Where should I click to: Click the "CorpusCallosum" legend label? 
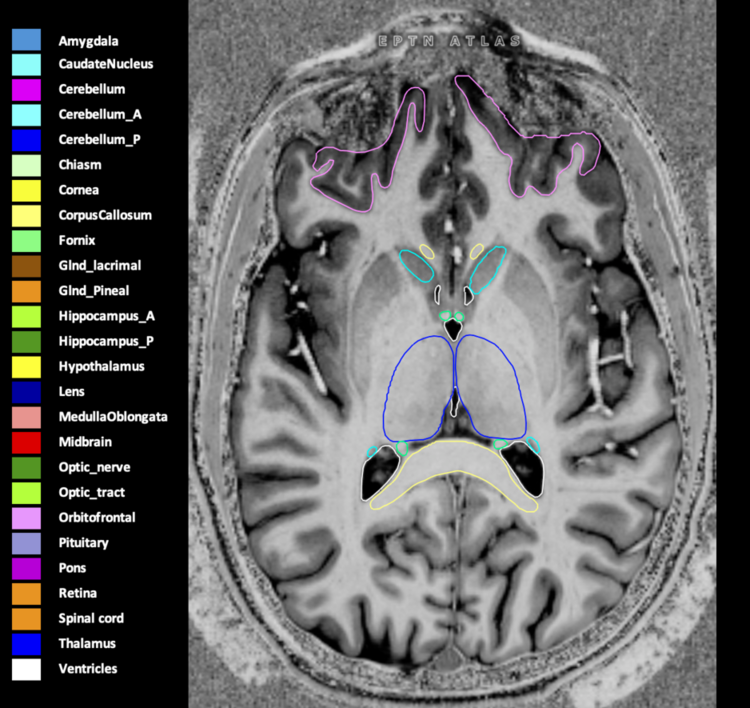tap(105, 216)
